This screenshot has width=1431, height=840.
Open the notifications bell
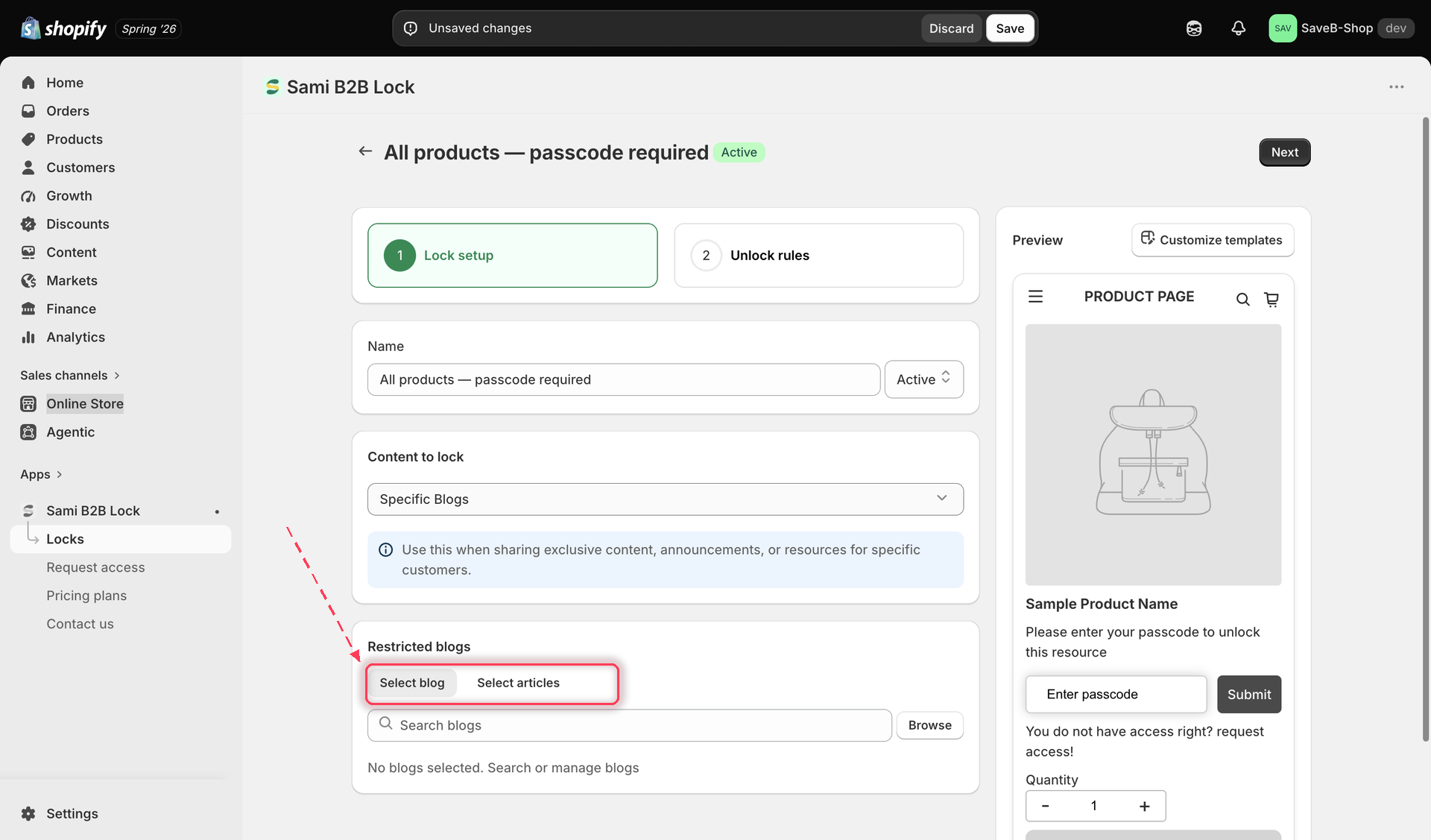pos(1238,28)
